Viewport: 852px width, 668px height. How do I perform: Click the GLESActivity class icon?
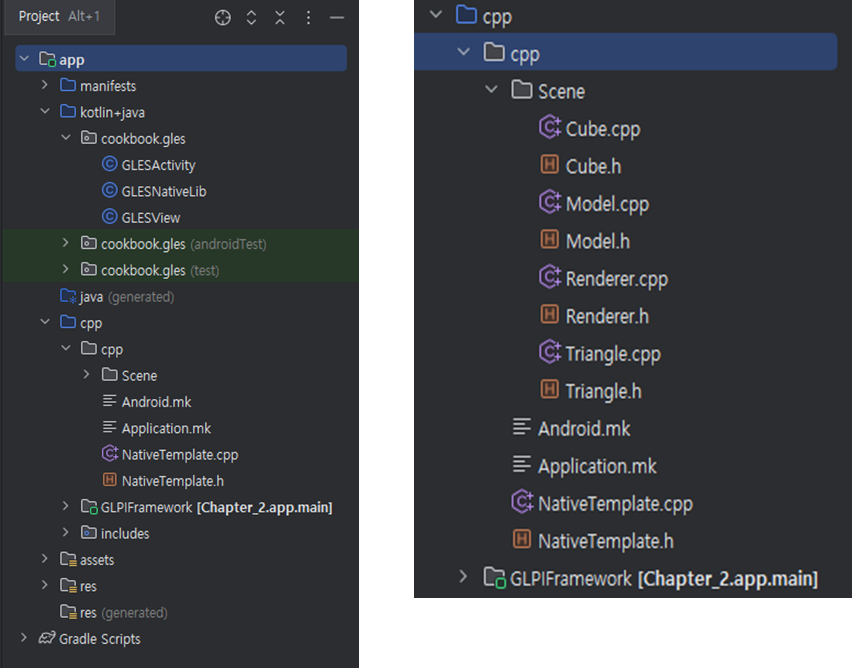pos(110,164)
